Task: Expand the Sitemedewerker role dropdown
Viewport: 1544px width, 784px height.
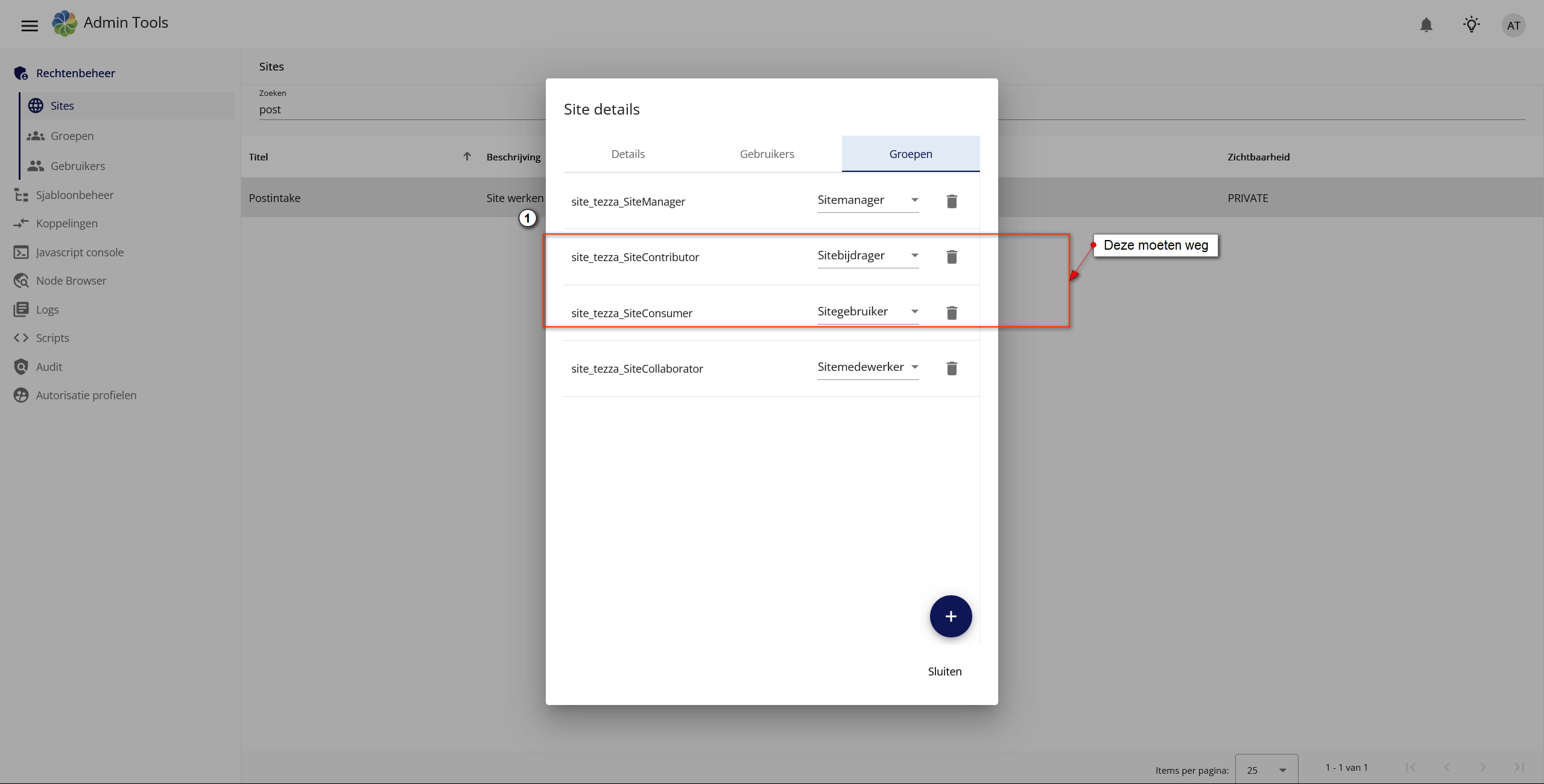Action: 867,367
